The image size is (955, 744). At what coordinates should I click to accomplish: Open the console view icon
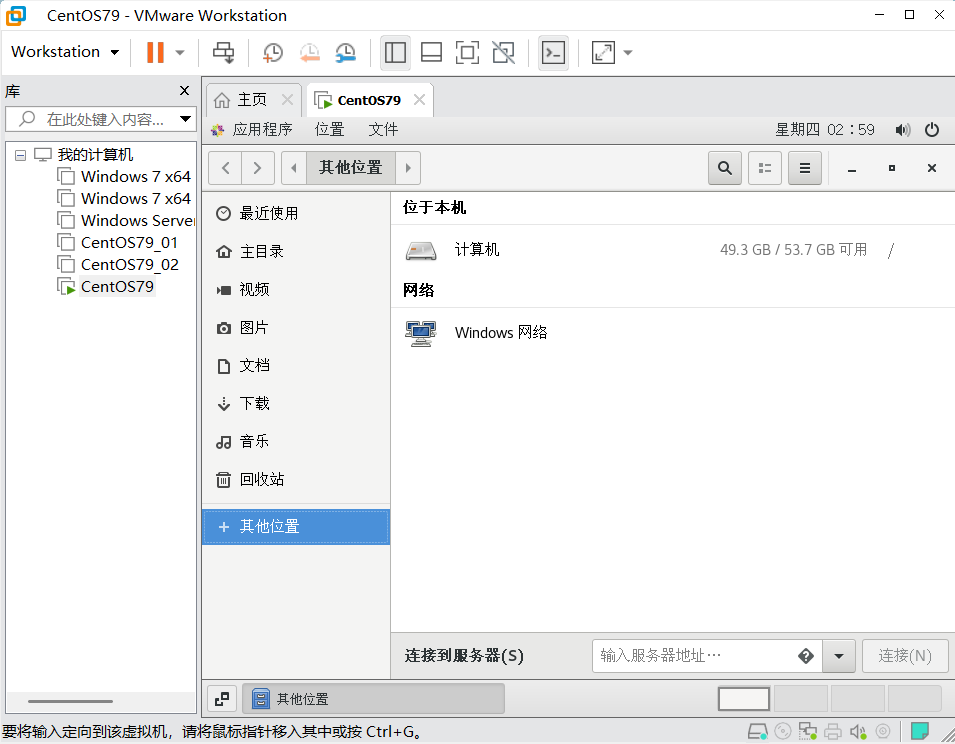pos(553,52)
